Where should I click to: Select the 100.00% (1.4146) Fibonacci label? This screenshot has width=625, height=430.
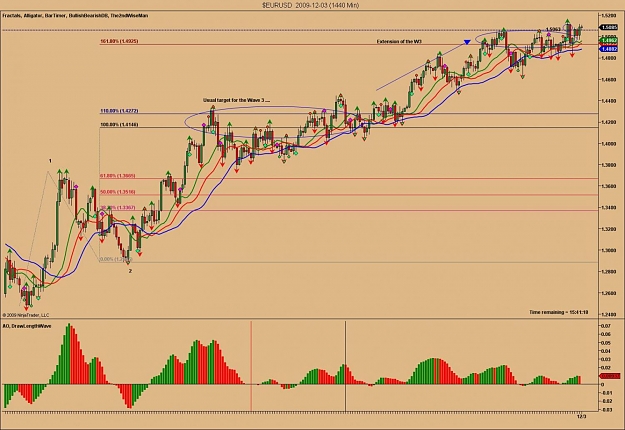(119, 125)
